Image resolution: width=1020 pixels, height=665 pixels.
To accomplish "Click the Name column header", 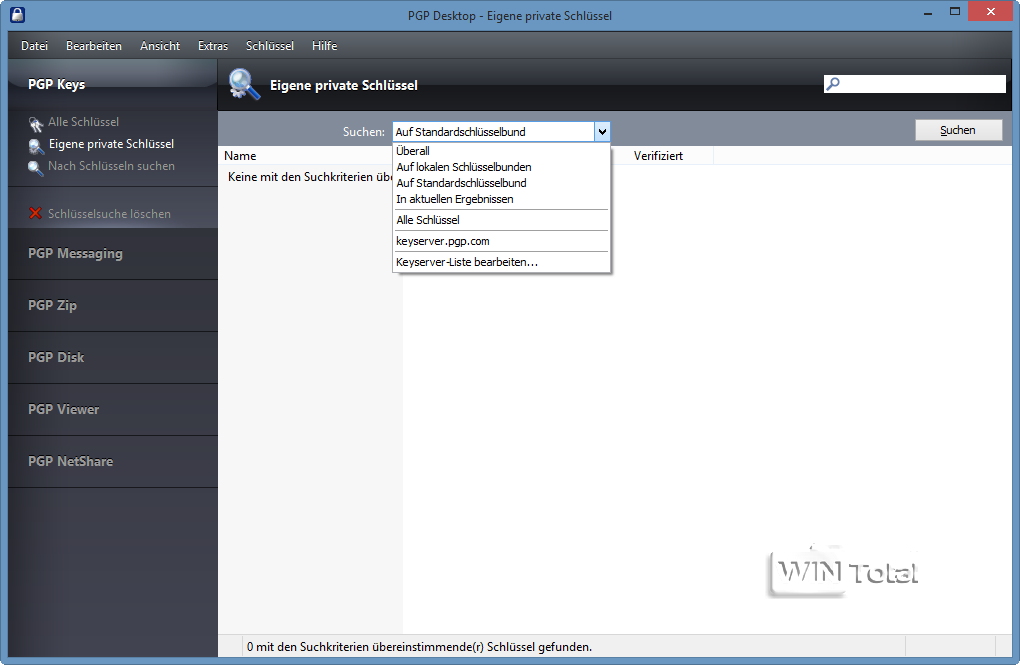I will click(x=240, y=156).
